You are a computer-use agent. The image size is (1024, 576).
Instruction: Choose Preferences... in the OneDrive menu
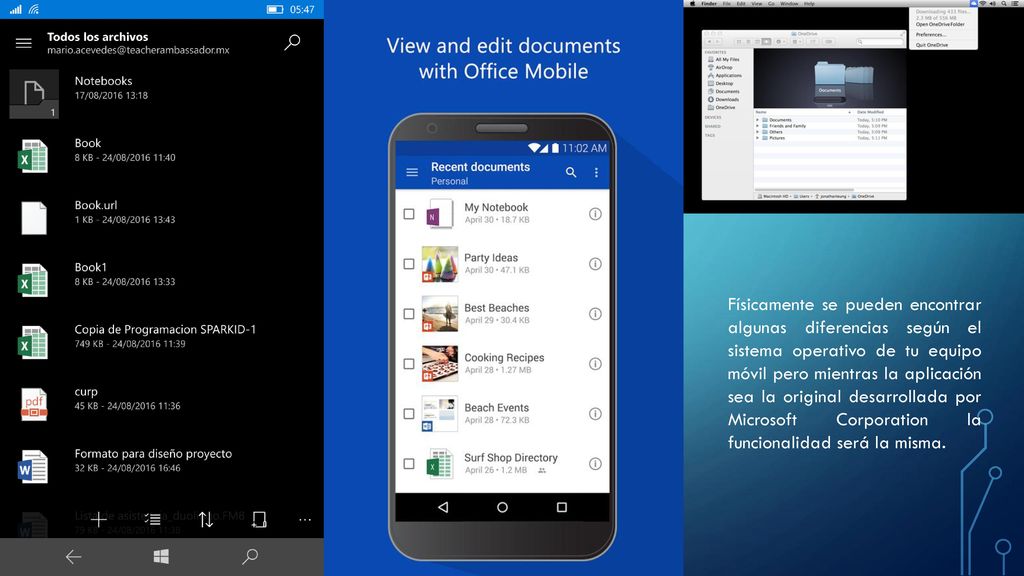click(931, 35)
